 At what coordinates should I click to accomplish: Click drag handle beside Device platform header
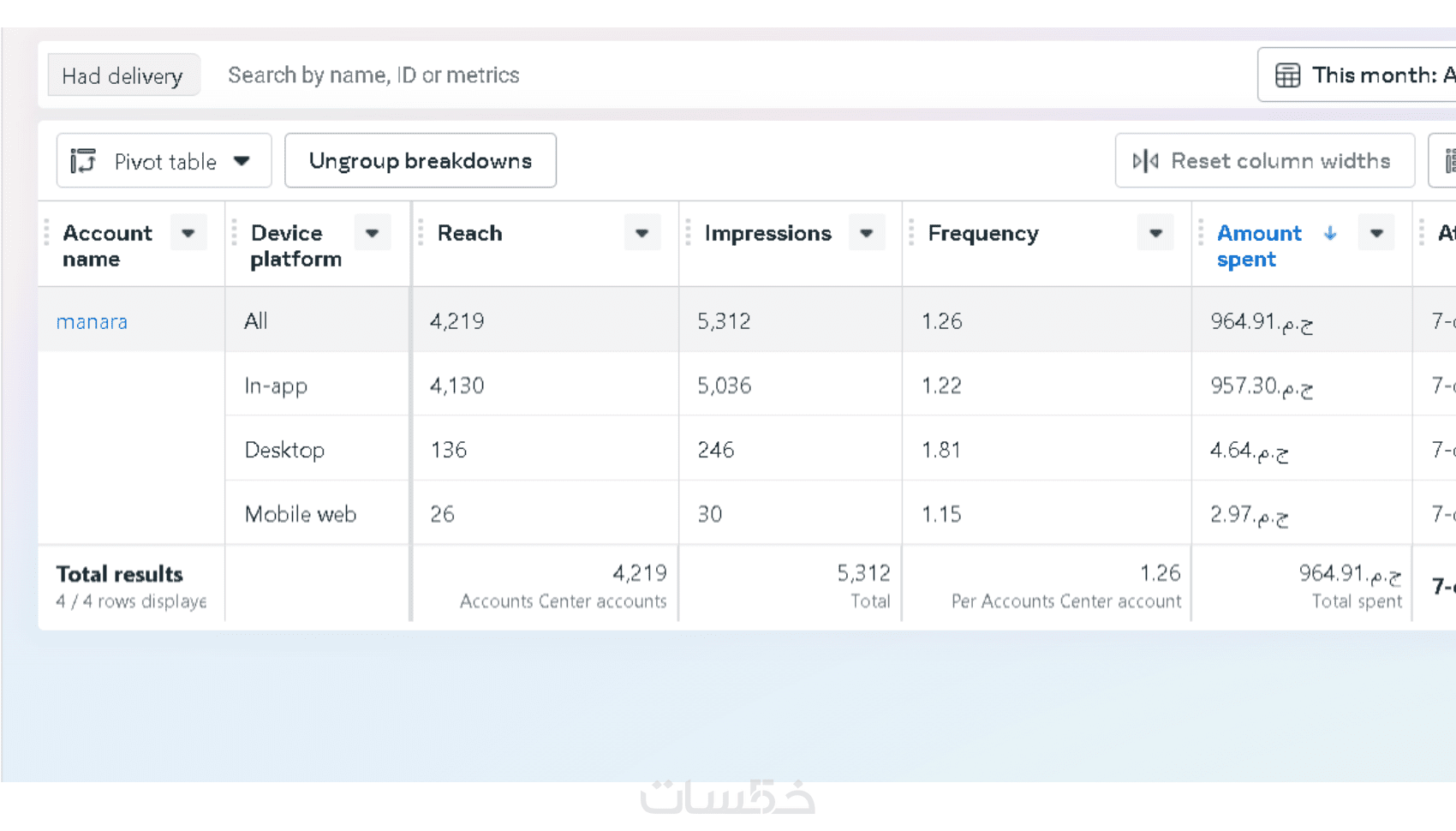[234, 233]
